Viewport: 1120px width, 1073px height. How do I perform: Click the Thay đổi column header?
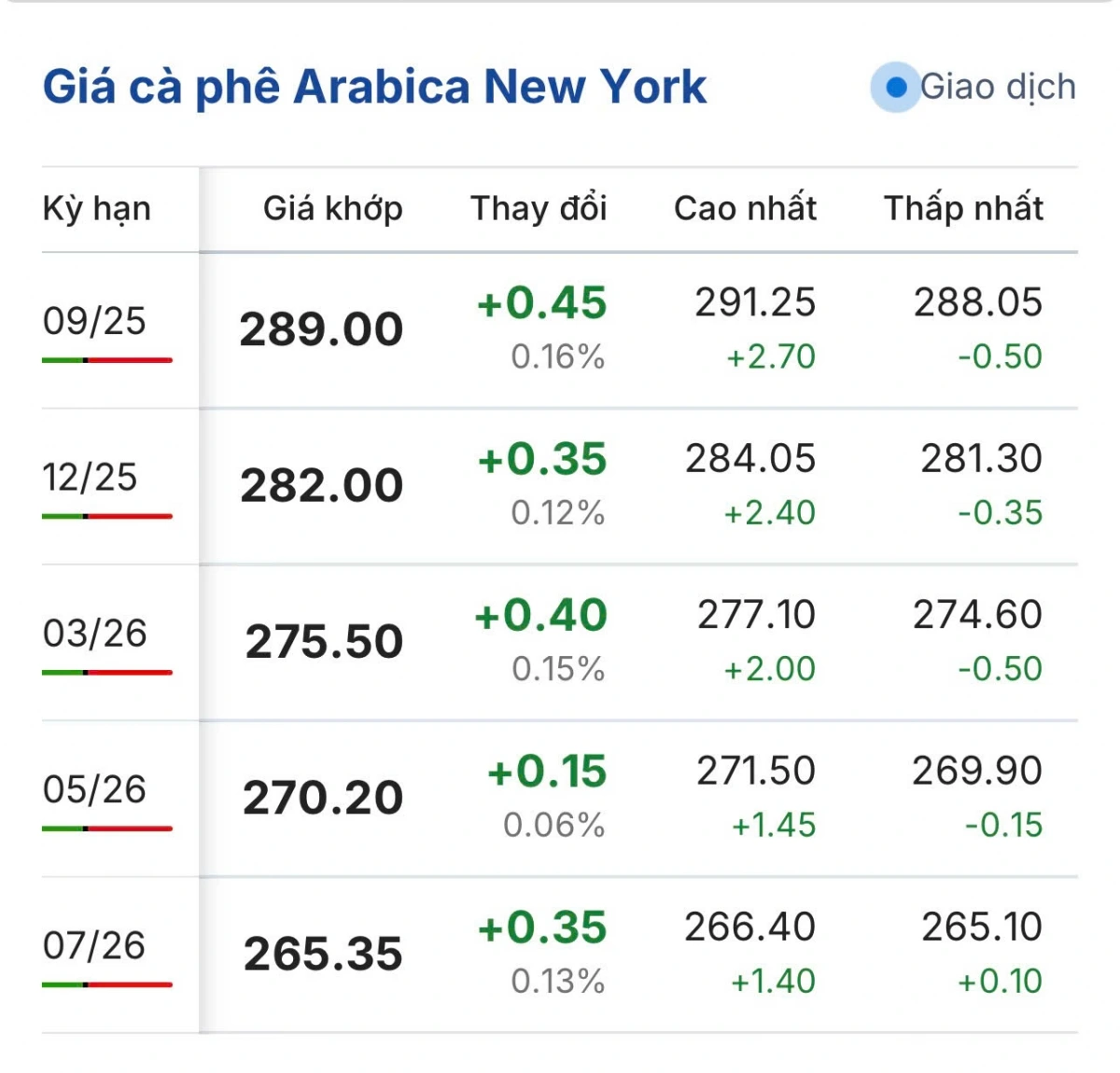point(539,208)
